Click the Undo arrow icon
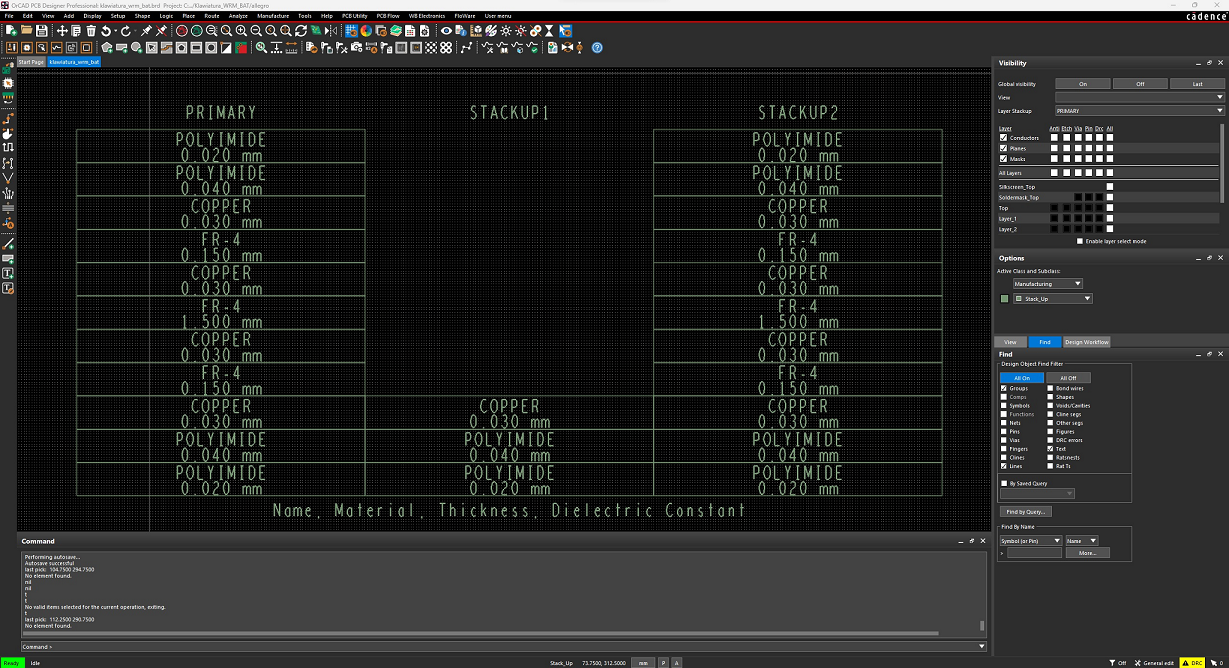This screenshot has height=668, width=1229. point(106,31)
